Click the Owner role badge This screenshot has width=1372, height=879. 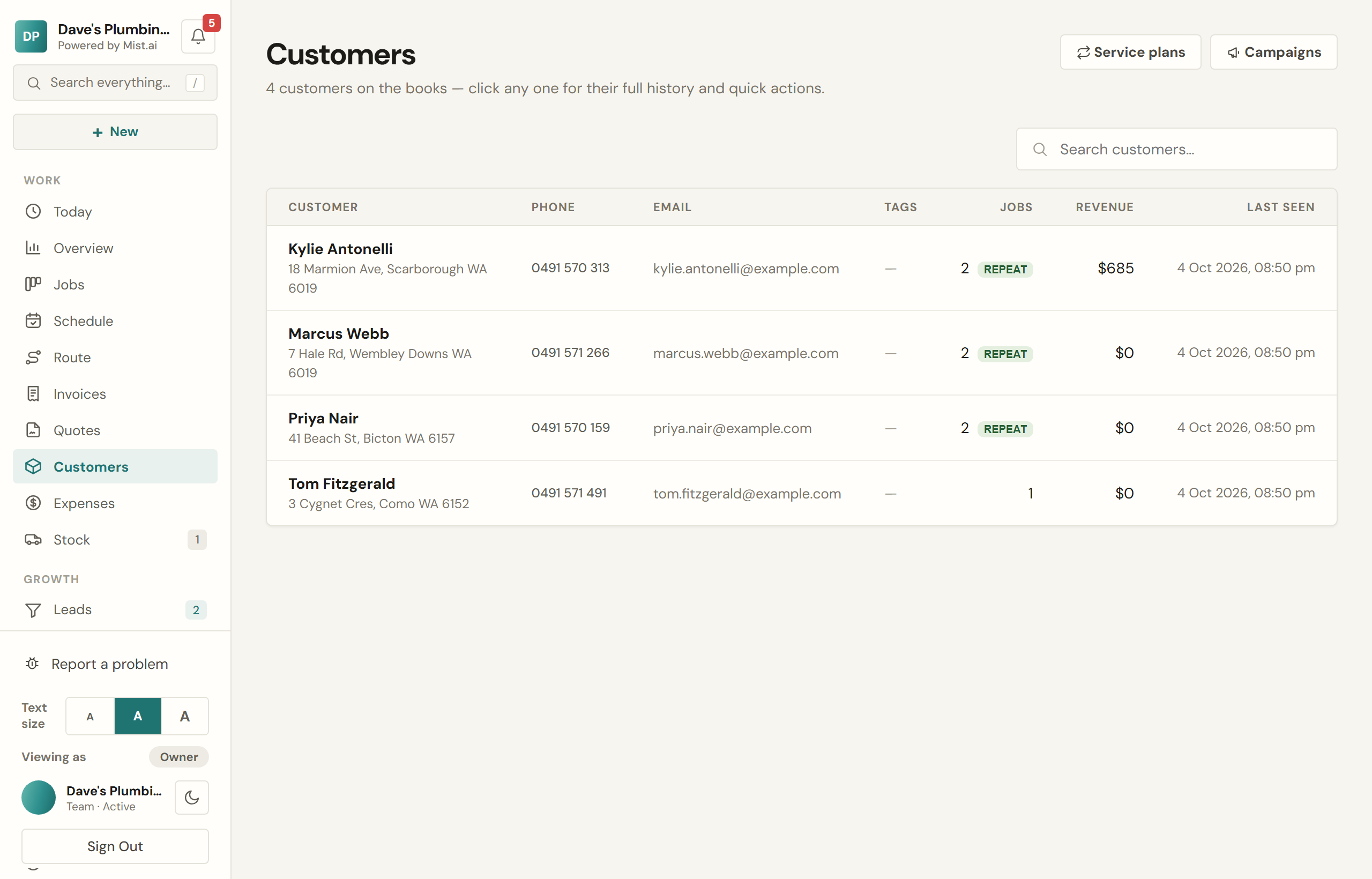click(x=178, y=757)
